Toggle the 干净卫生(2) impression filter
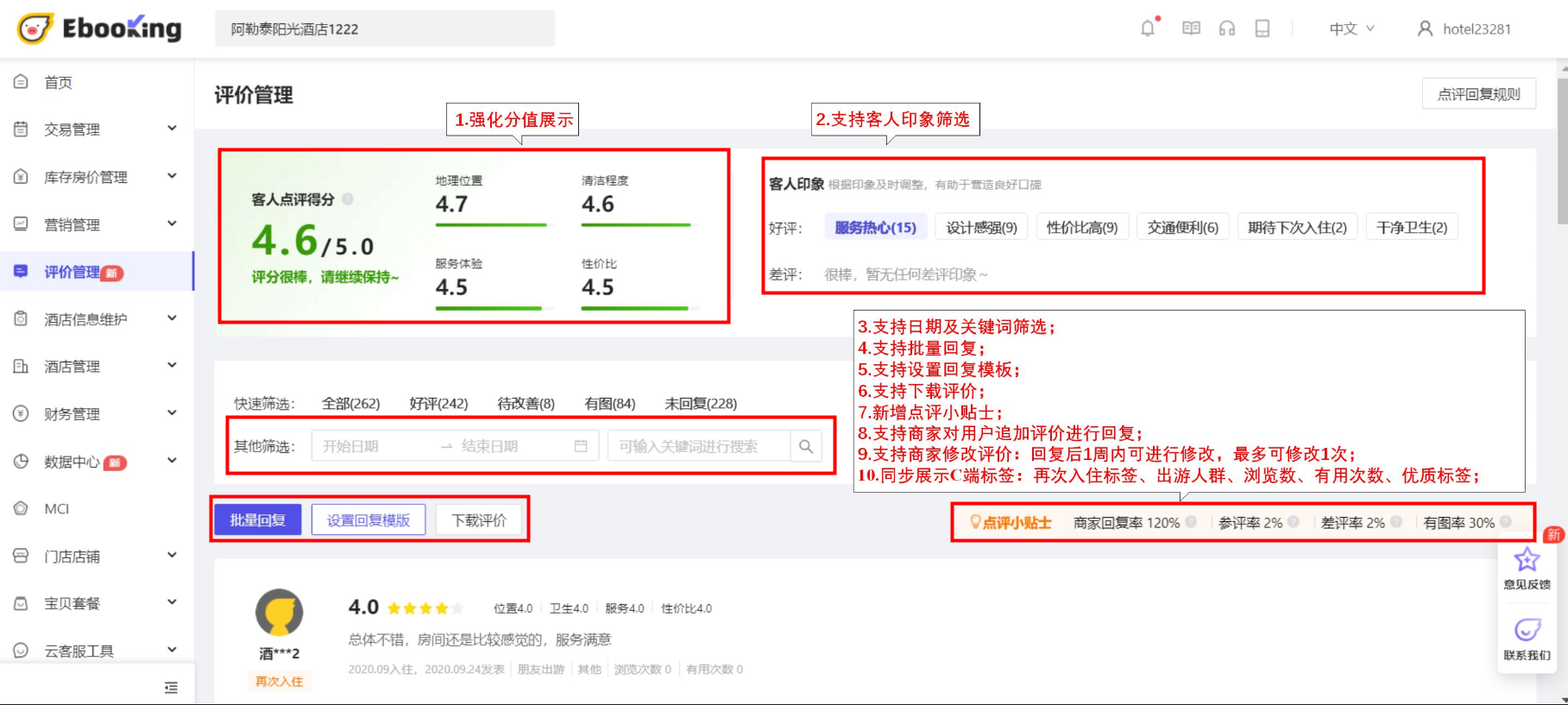 point(1411,227)
